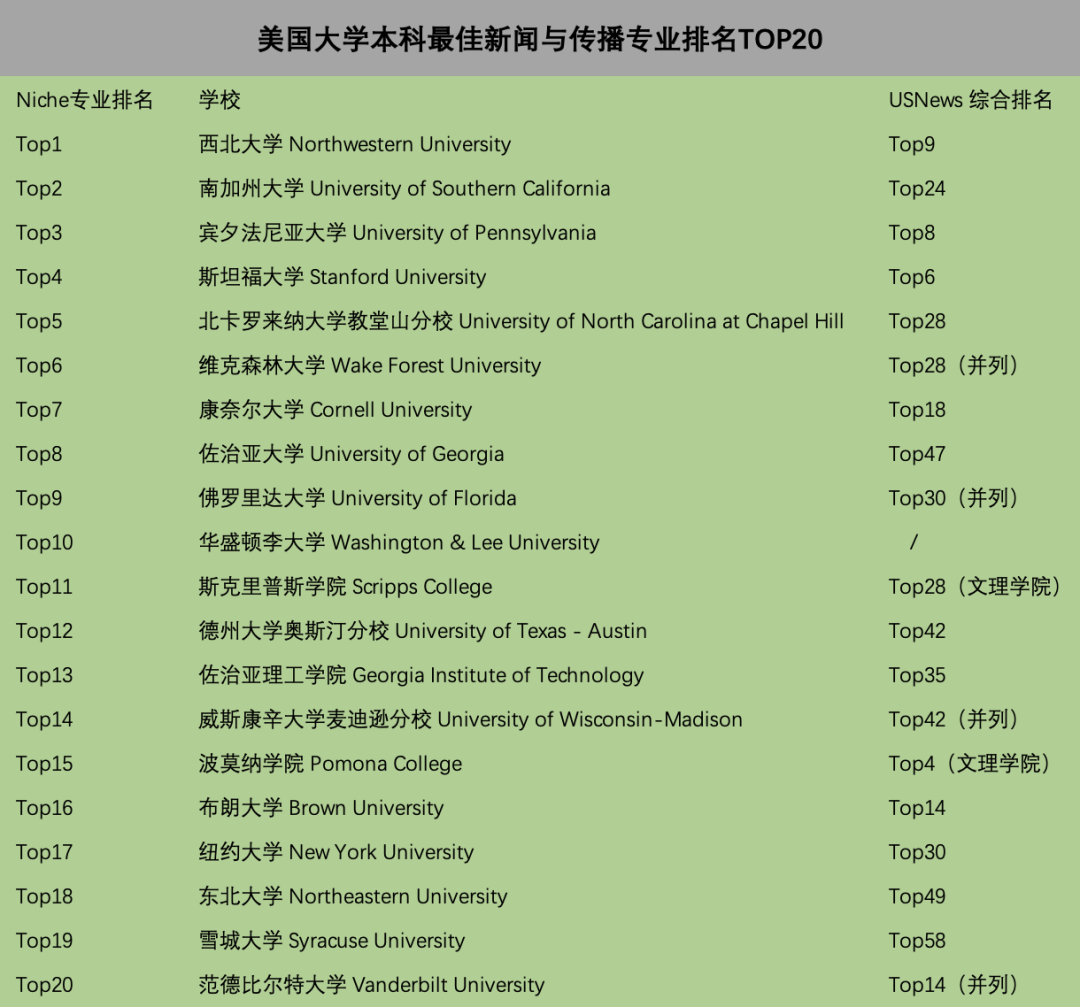
Task: Click Stanford's USNews Top6 value
Action: click(x=912, y=277)
